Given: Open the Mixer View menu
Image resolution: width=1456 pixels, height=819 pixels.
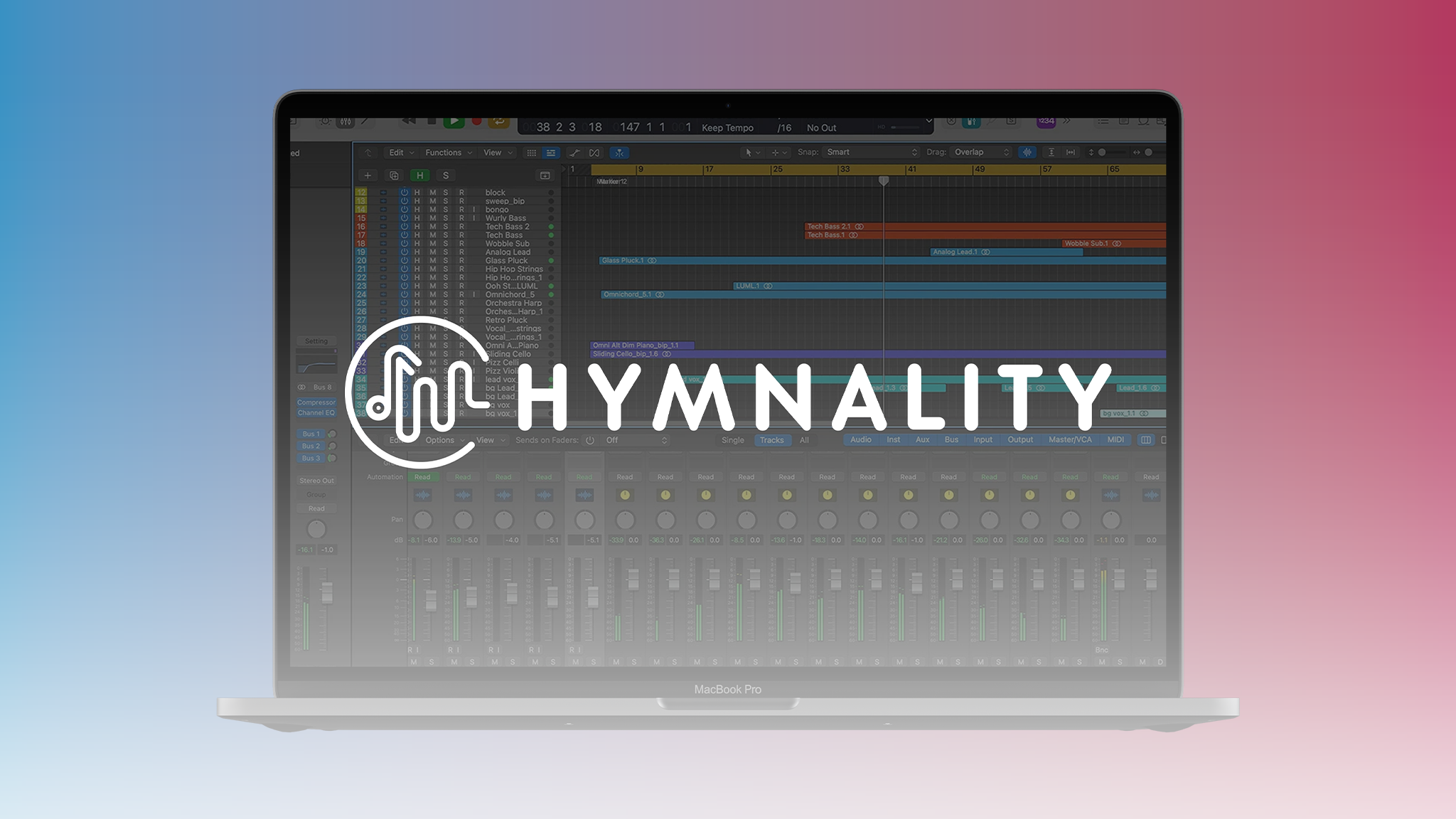Looking at the screenshot, I should (x=491, y=441).
